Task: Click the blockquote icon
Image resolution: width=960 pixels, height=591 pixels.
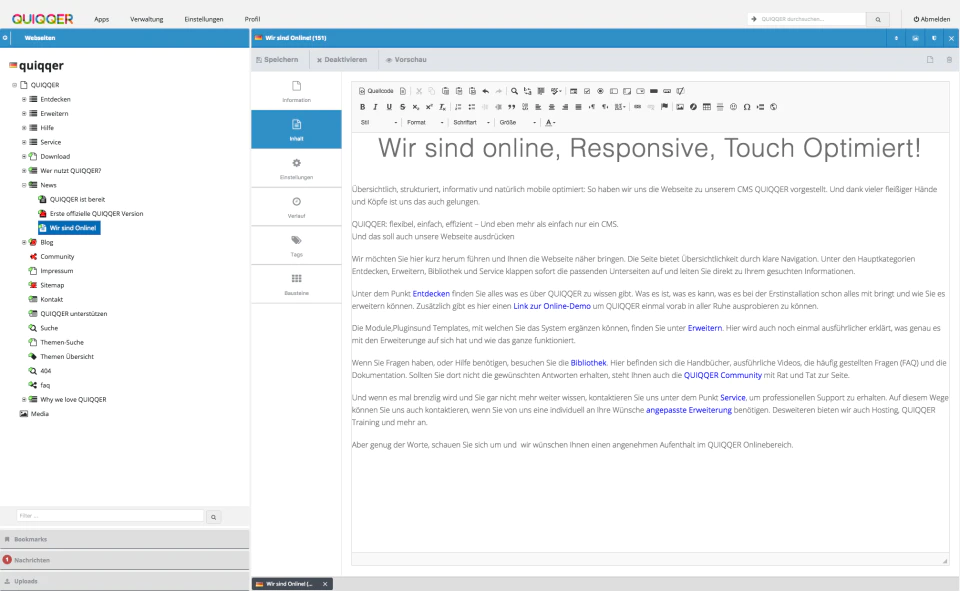Action: pyautogui.click(x=511, y=107)
